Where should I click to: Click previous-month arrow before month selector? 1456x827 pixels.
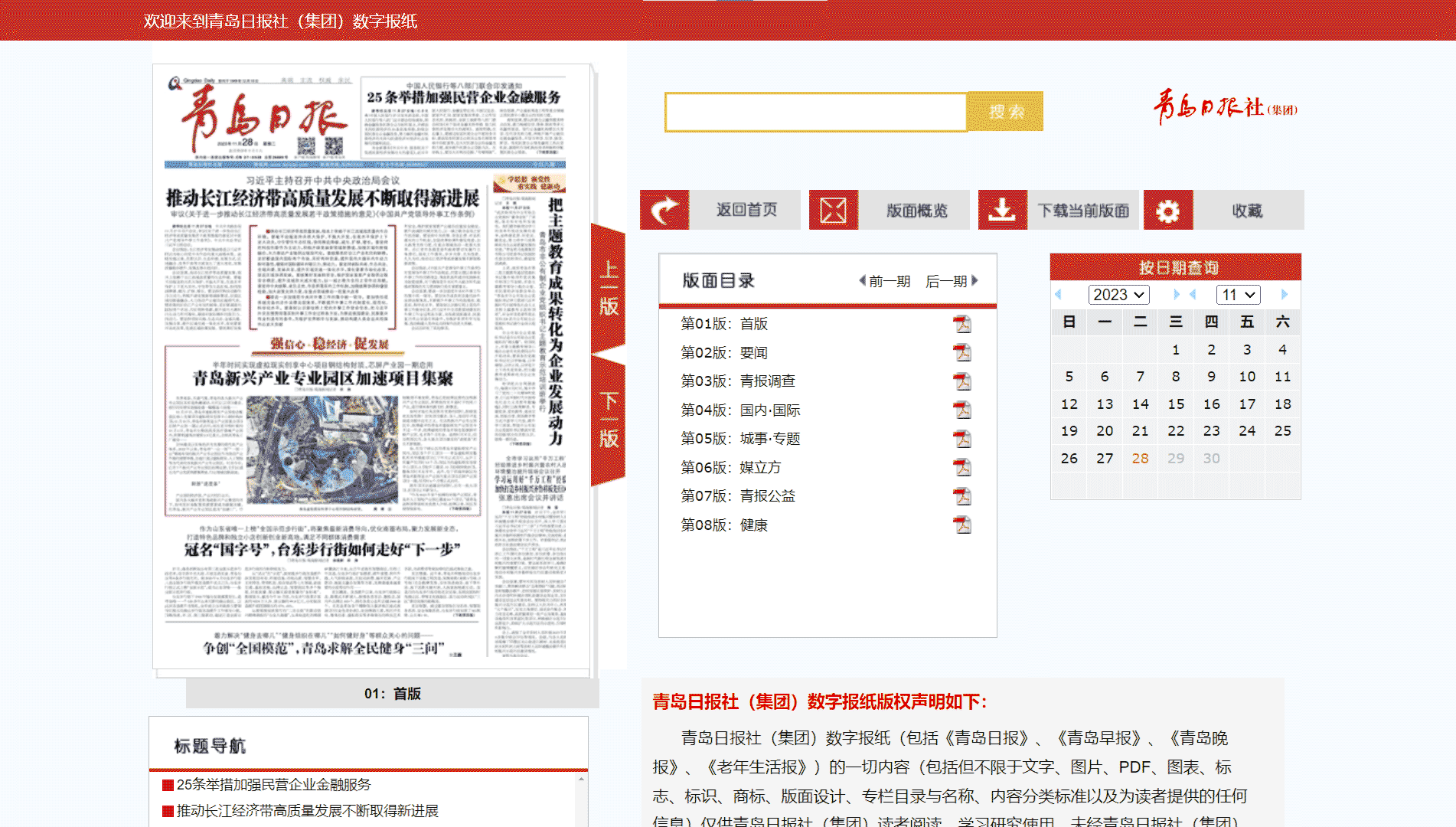pos(1193,295)
